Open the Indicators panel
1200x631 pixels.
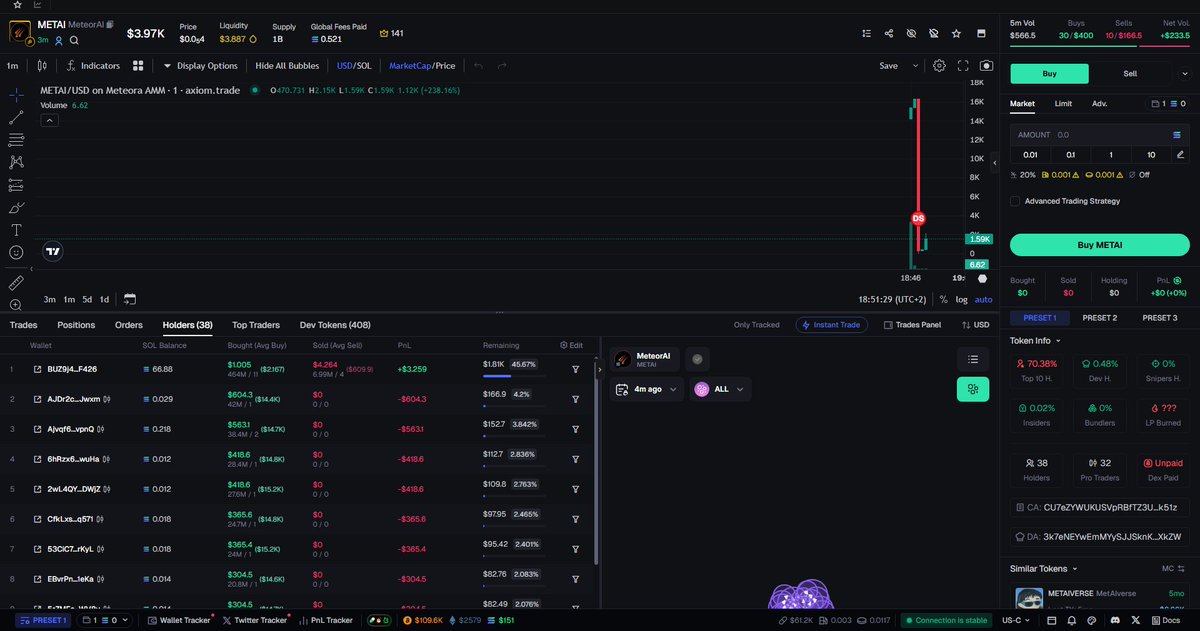pos(93,66)
